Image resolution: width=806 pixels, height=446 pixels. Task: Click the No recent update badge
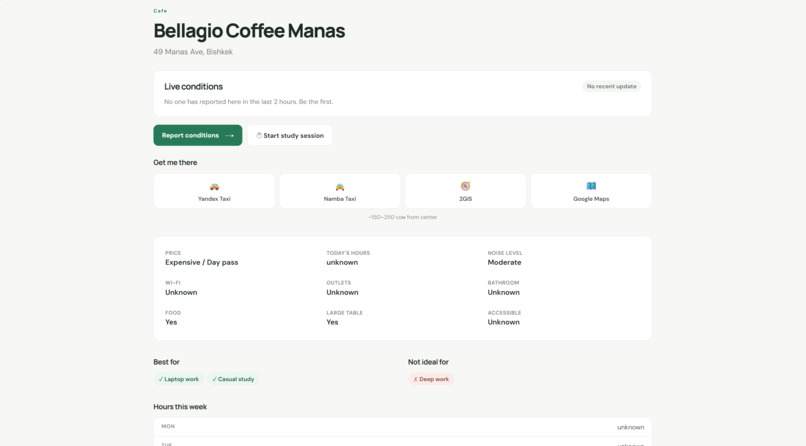(x=612, y=86)
